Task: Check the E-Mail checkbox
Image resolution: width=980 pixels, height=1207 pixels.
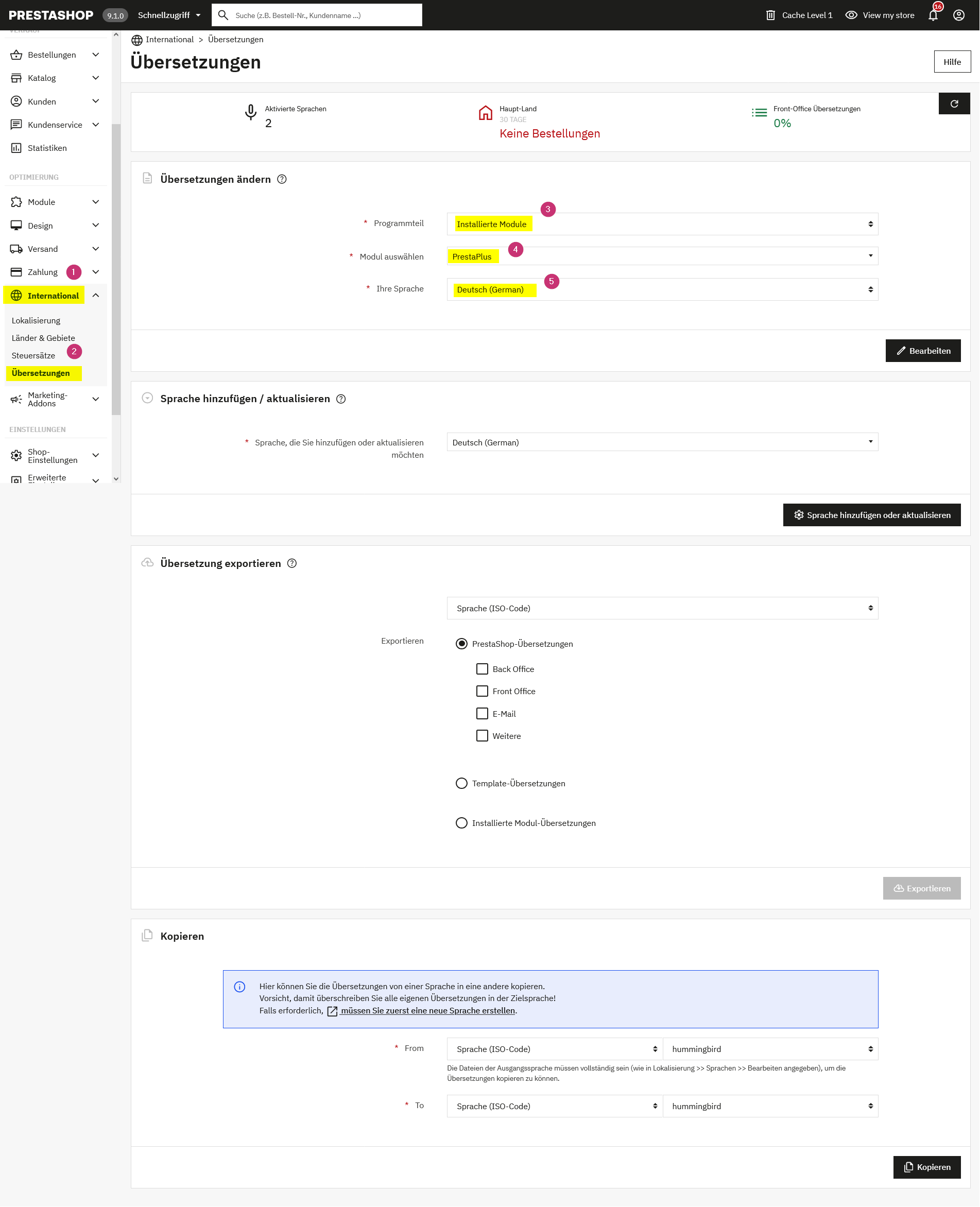Action: 482,714
